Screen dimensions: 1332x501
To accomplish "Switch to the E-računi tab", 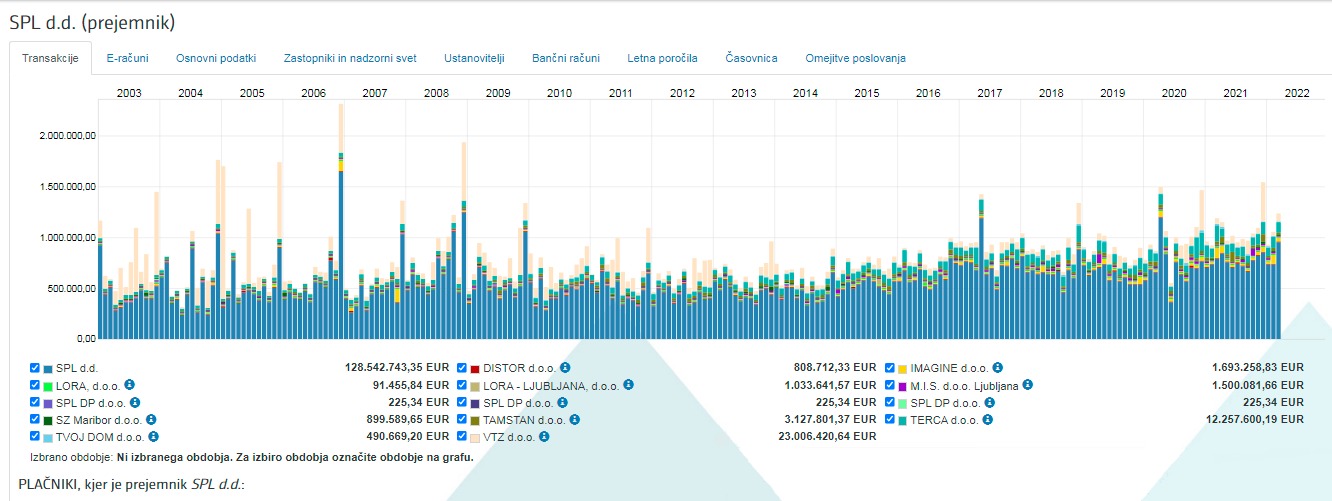I will (x=127, y=58).
